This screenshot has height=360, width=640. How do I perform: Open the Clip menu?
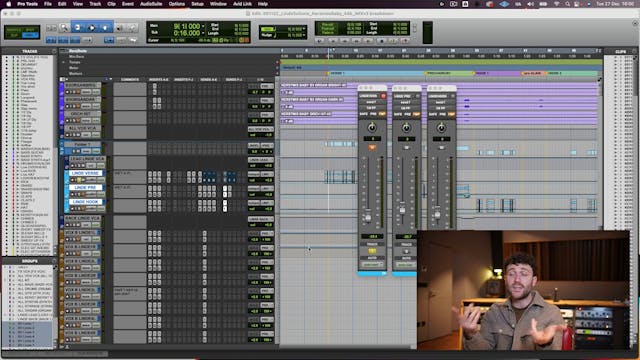click(x=111, y=4)
